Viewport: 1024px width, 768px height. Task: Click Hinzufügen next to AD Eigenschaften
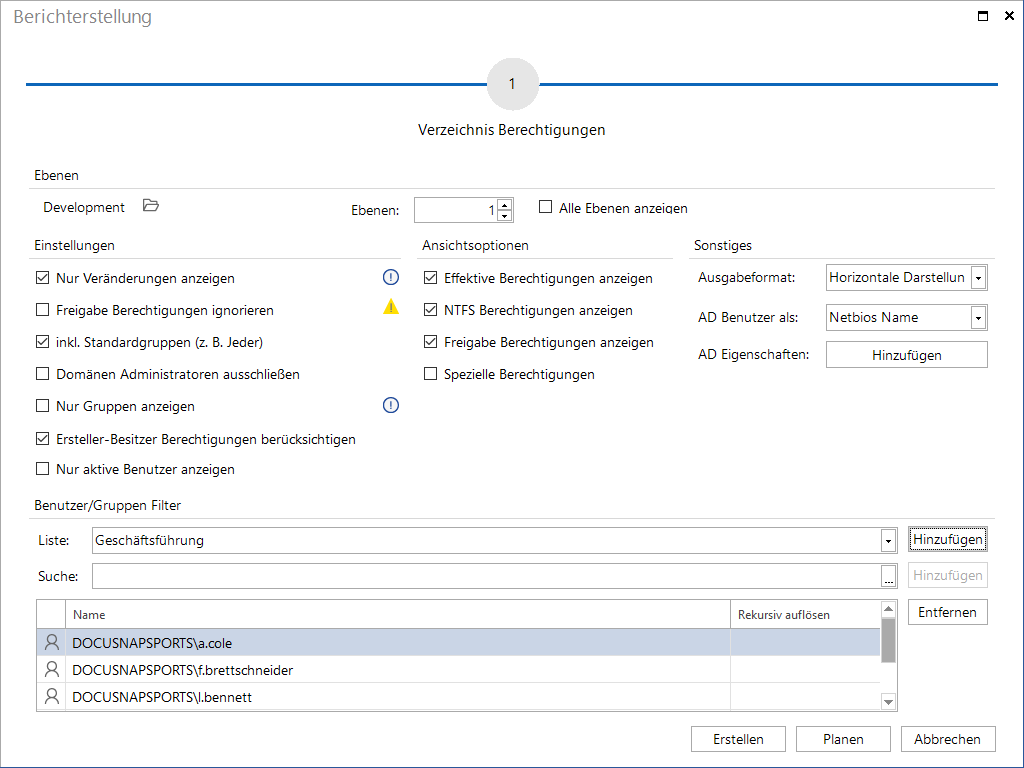906,355
